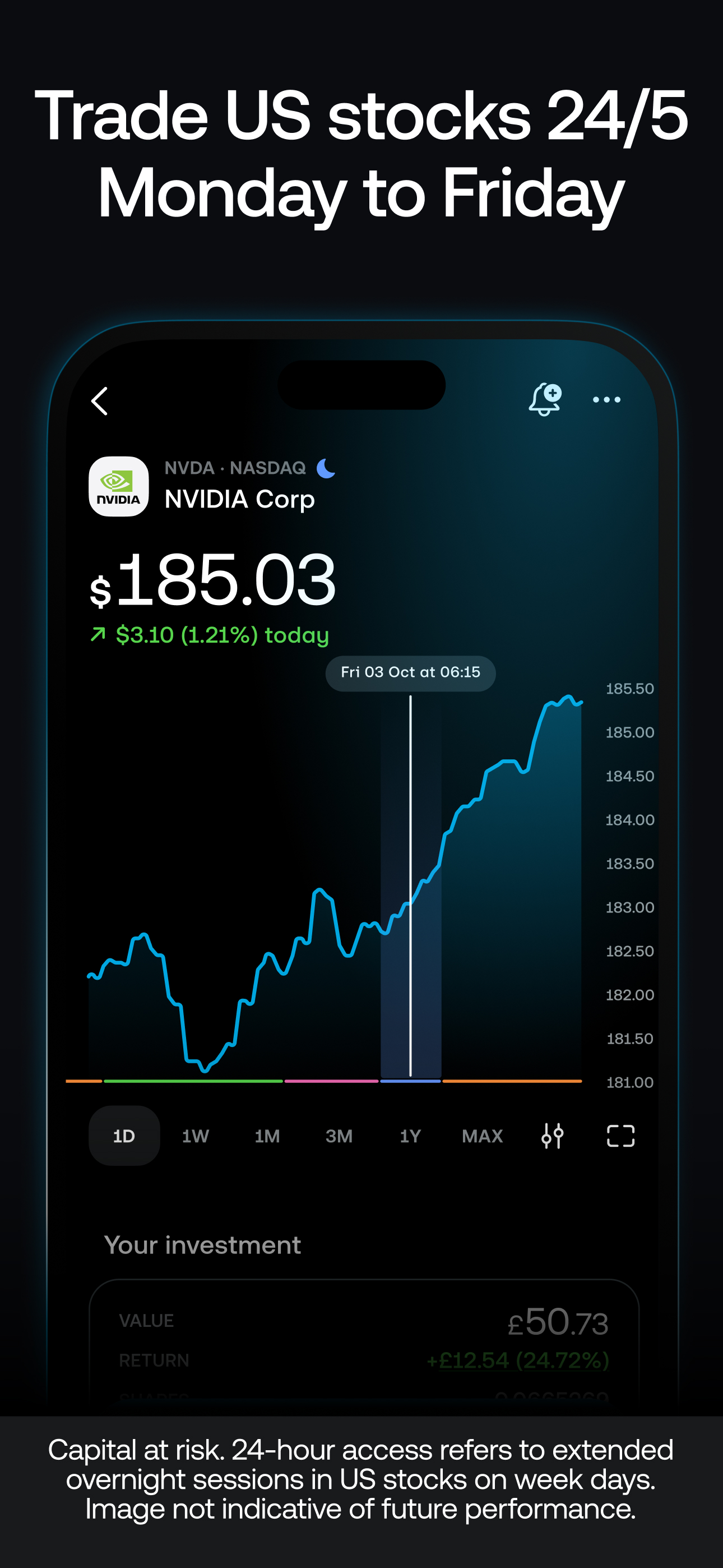Open the investment VALUE row
Image resolution: width=723 pixels, height=1568 pixels.
364,1321
